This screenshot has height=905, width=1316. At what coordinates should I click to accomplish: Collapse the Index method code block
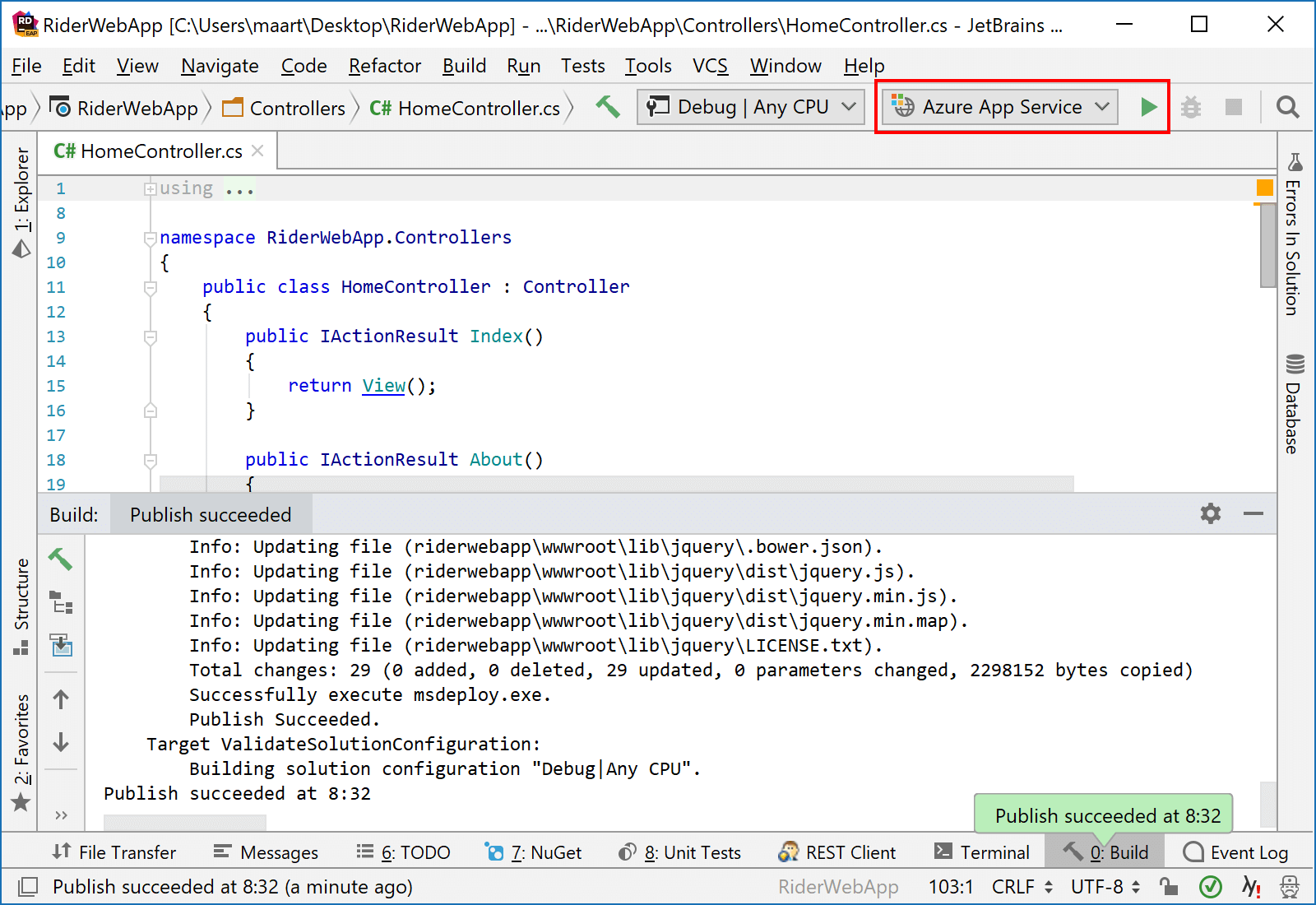[151, 336]
